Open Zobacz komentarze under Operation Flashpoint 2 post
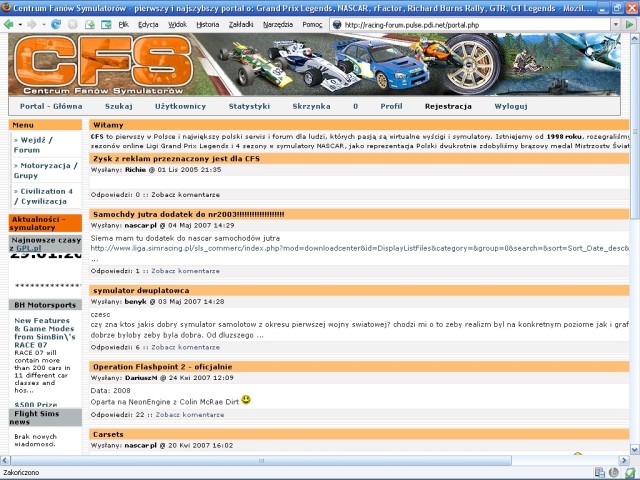The width and height of the screenshot is (640, 480). coord(190,415)
